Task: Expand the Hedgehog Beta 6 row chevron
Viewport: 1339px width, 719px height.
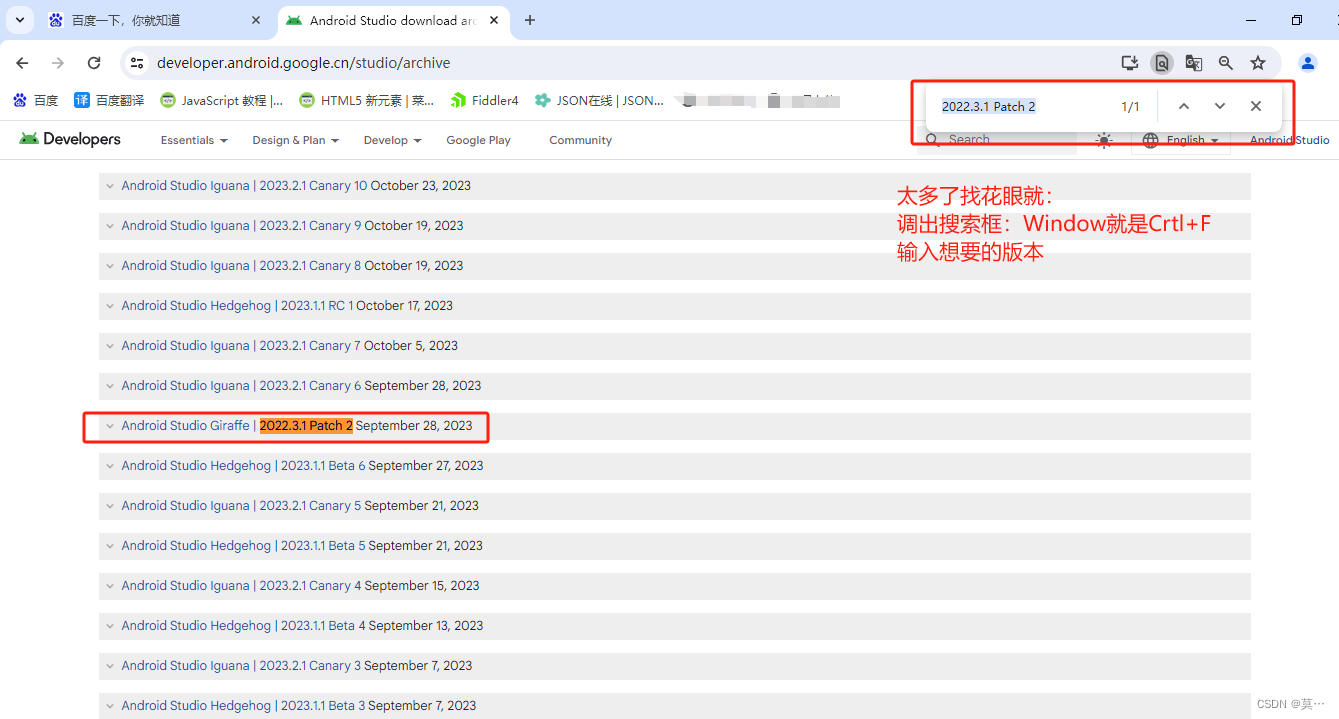Action: point(110,466)
